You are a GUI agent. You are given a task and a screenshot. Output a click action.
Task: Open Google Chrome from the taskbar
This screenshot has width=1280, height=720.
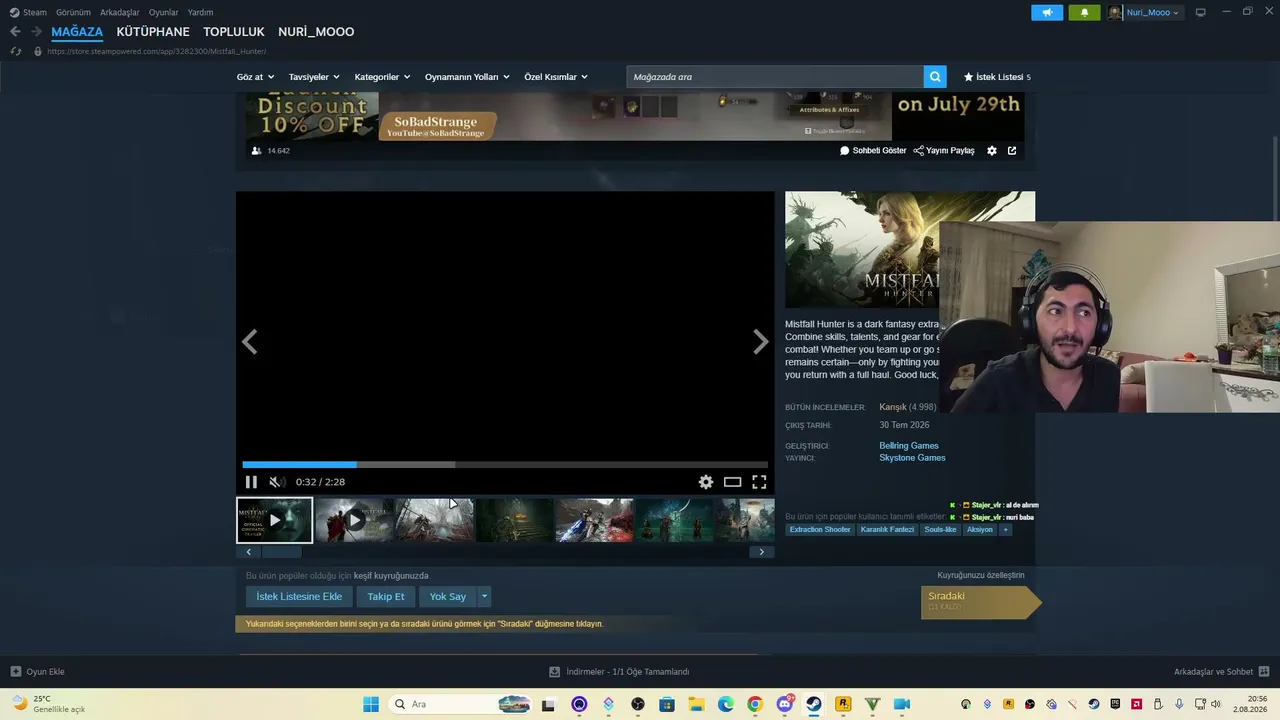tap(755, 704)
